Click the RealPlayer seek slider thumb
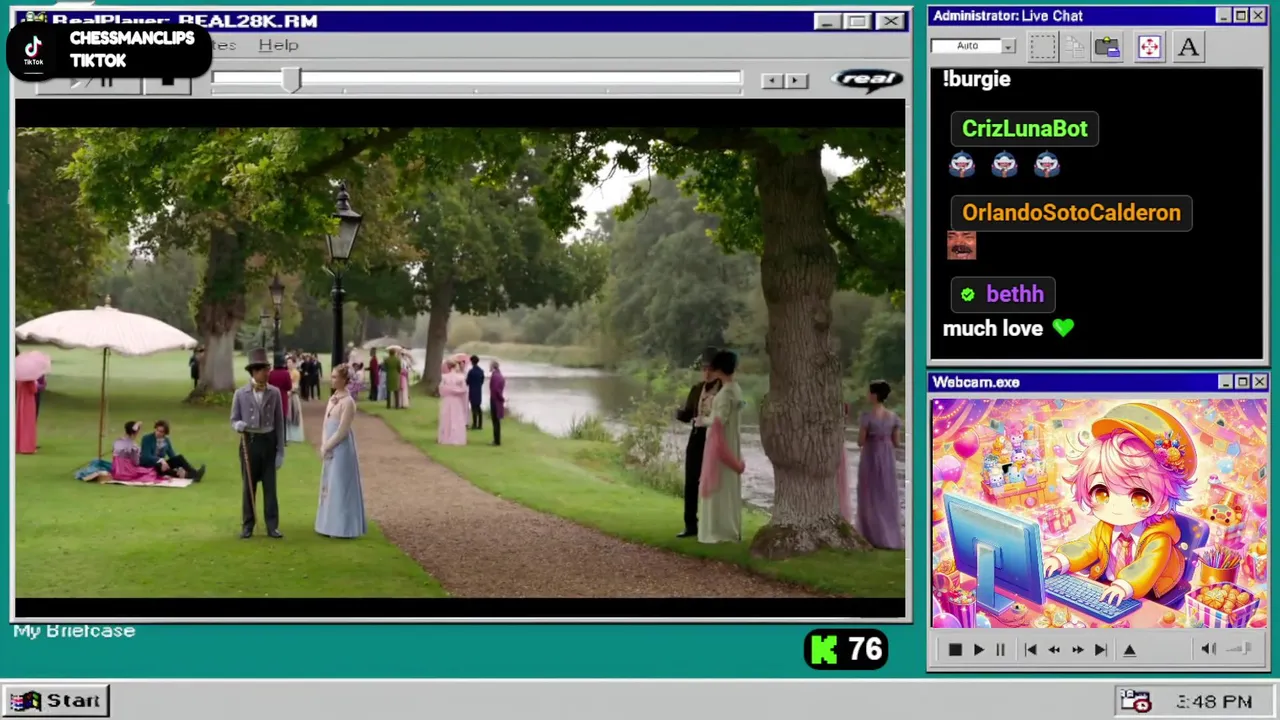This screenshot has height=720, width=1280. click(291, 81)
